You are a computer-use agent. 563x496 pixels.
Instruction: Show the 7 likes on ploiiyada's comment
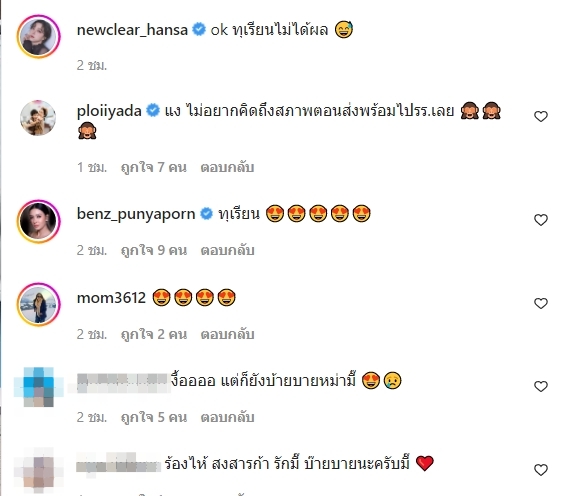[x=154, y=167]
